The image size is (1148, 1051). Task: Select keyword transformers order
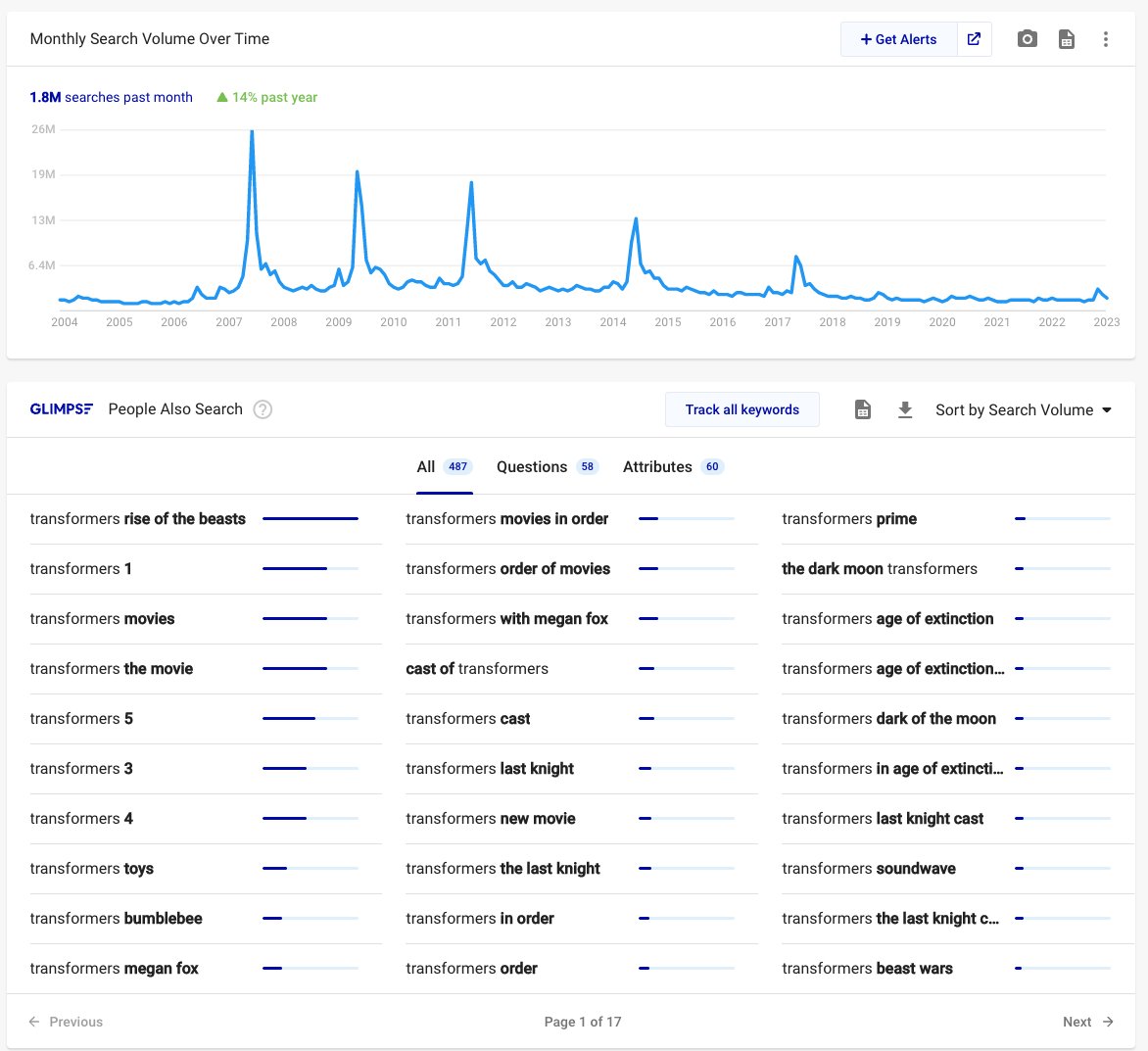pos(471,969)
